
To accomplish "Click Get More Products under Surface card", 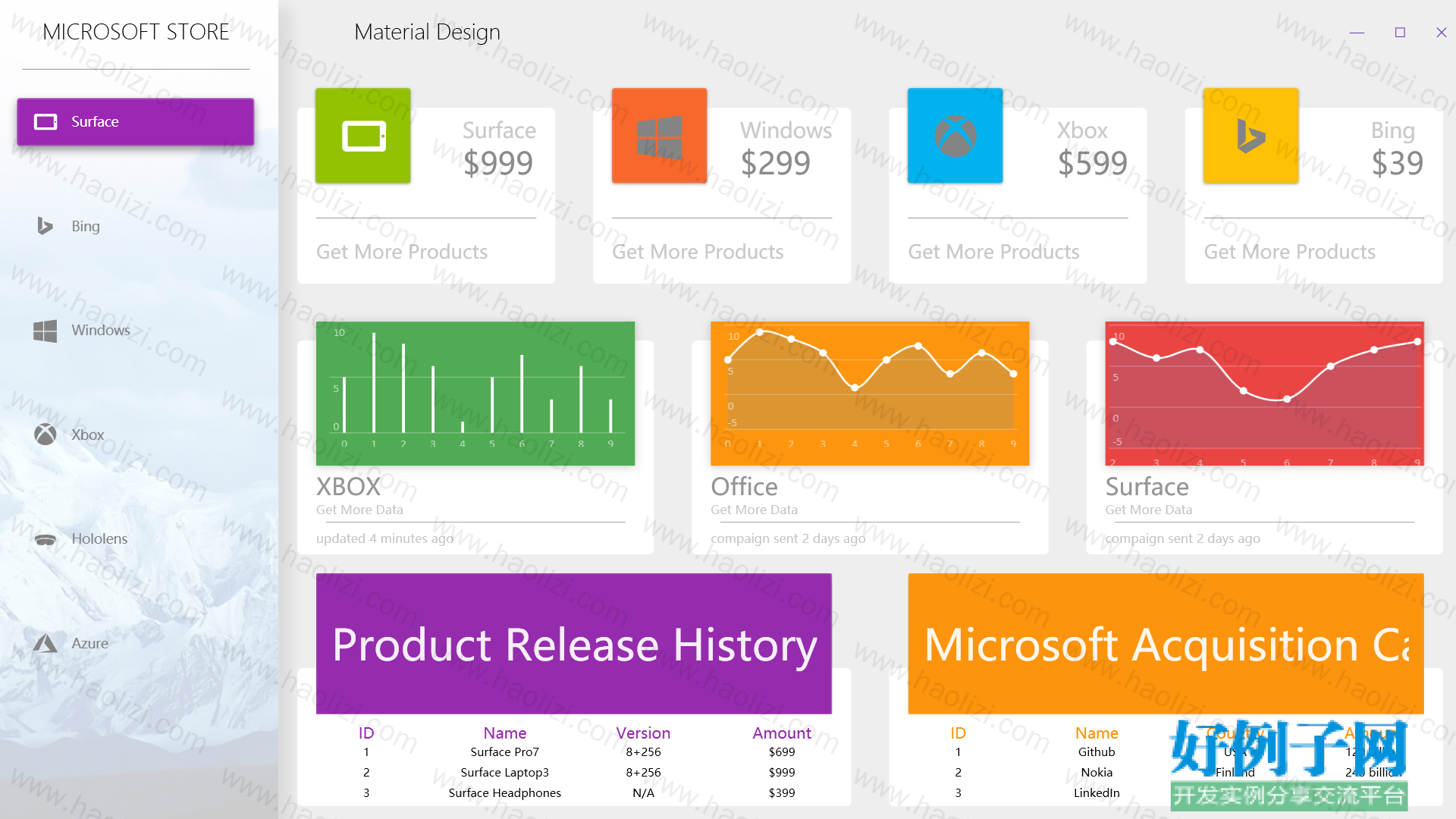I will pyautogui.click(x=402, y=252).
